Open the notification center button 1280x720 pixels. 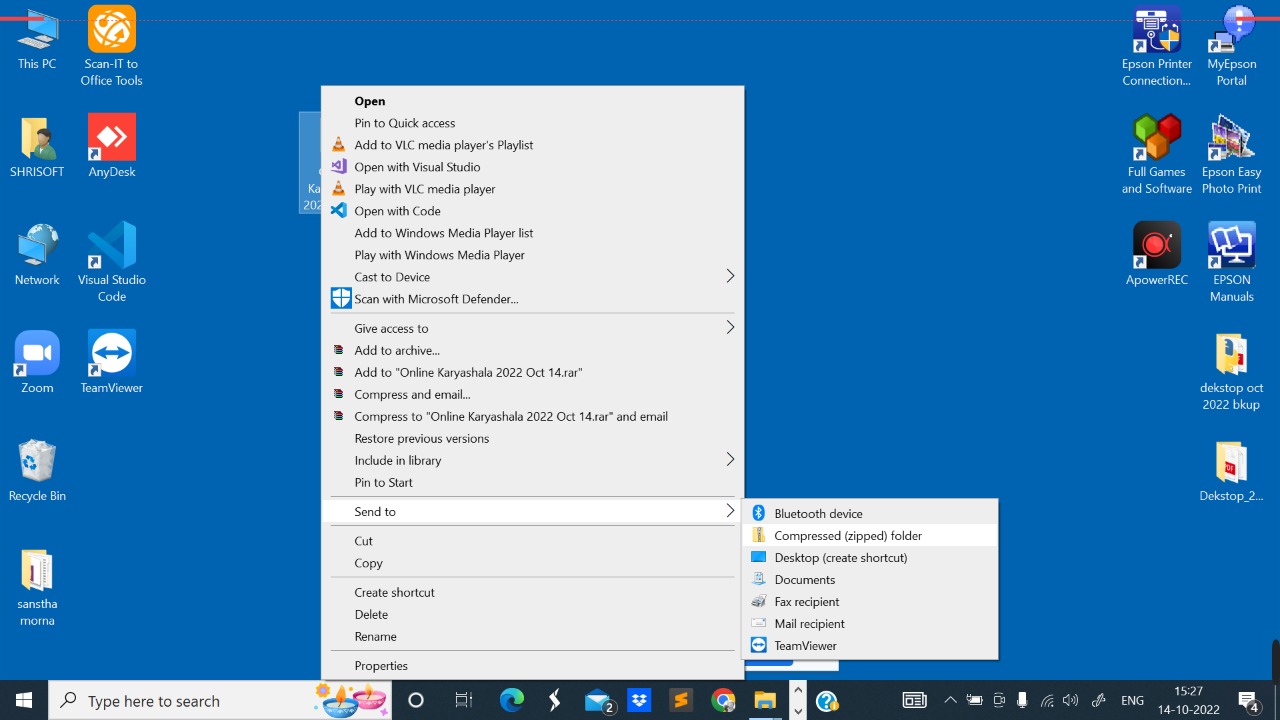tap(1248, 700)
